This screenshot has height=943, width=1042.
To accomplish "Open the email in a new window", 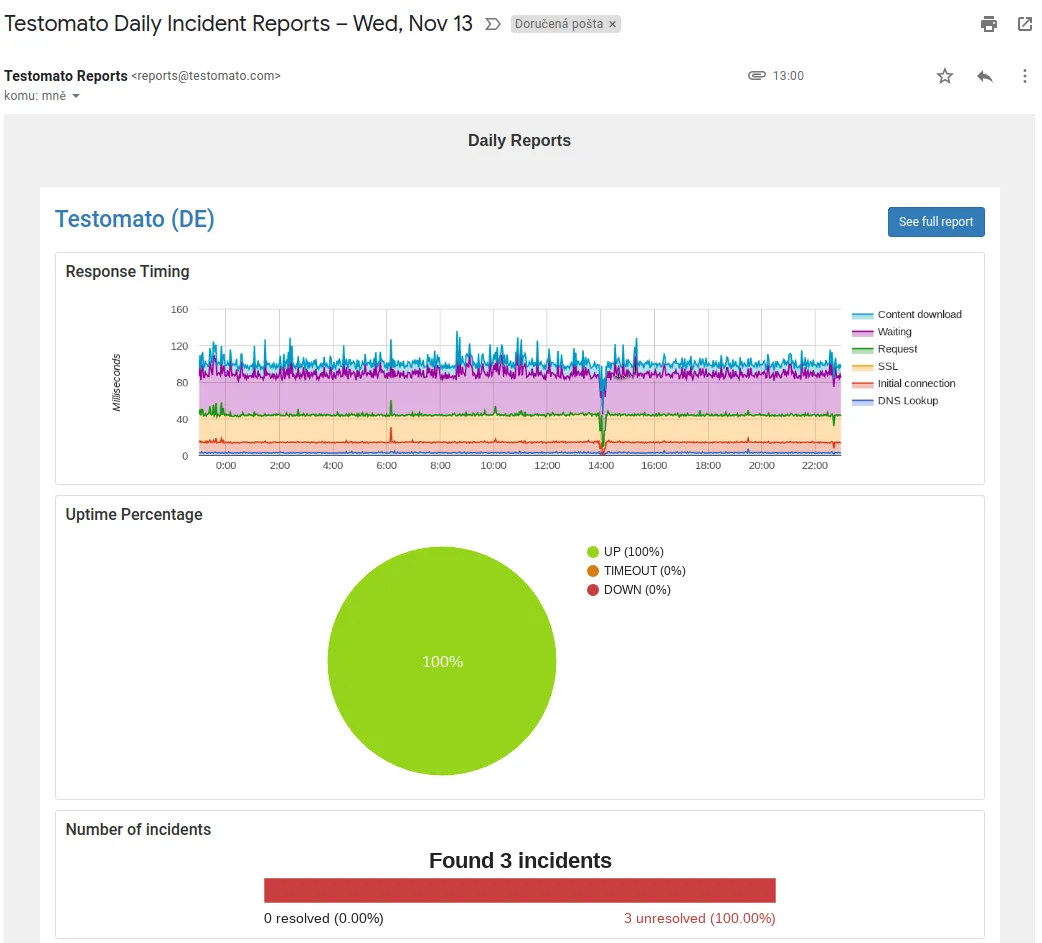I will click(1025, 23).
